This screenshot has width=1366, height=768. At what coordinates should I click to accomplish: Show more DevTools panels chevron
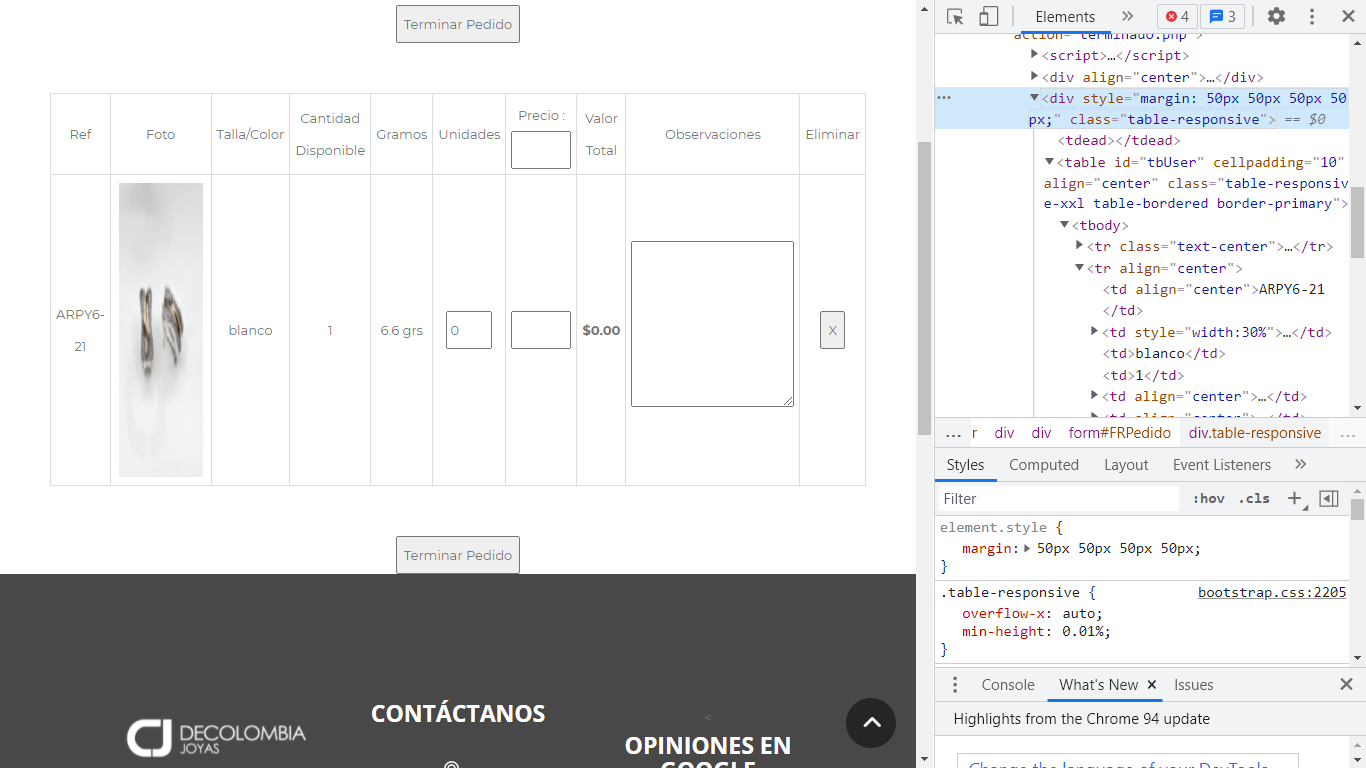click(x=1128, y=16)
